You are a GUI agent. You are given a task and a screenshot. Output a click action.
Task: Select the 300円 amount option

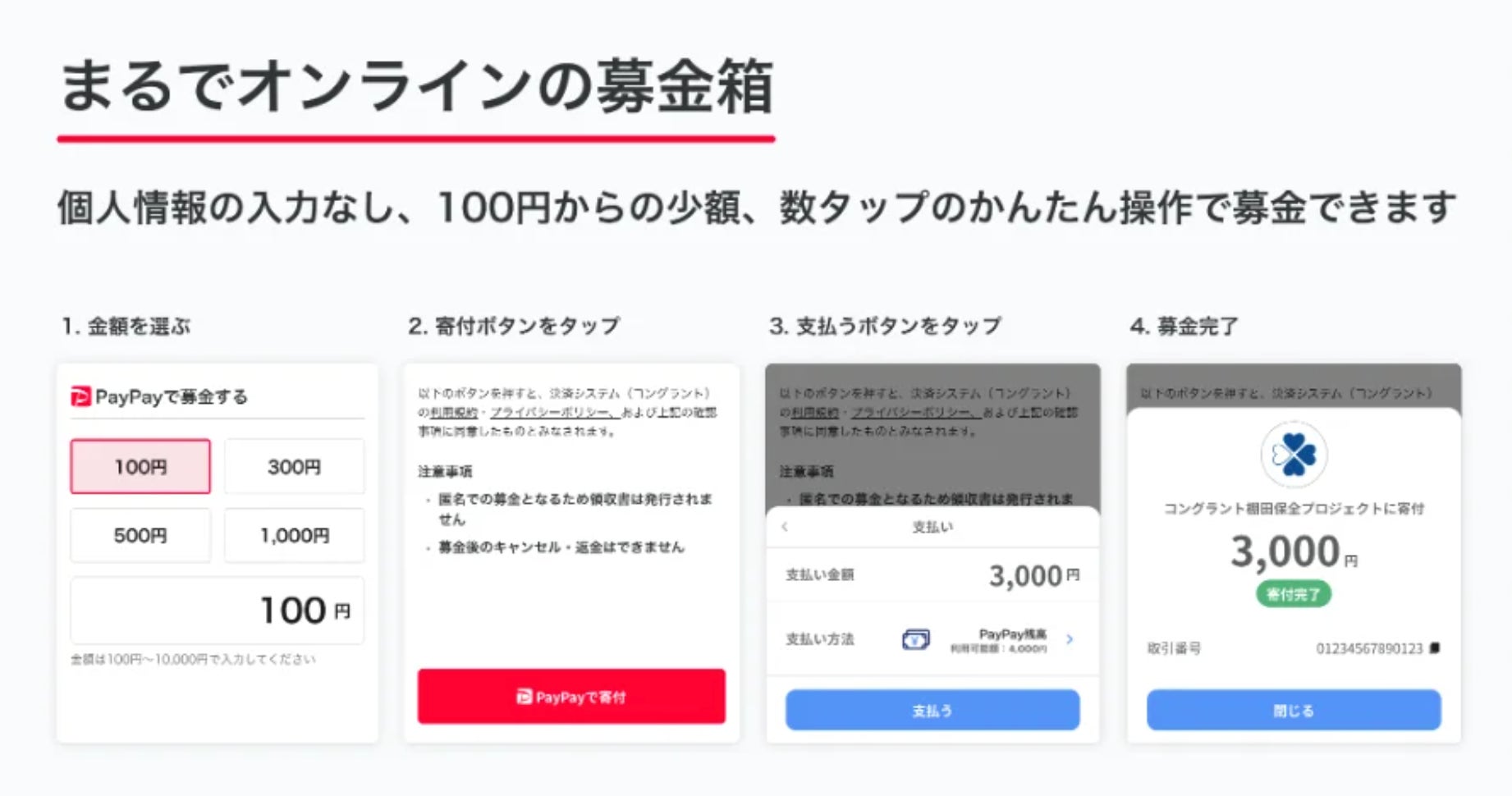pyautogui.click(x=294, y=467)
